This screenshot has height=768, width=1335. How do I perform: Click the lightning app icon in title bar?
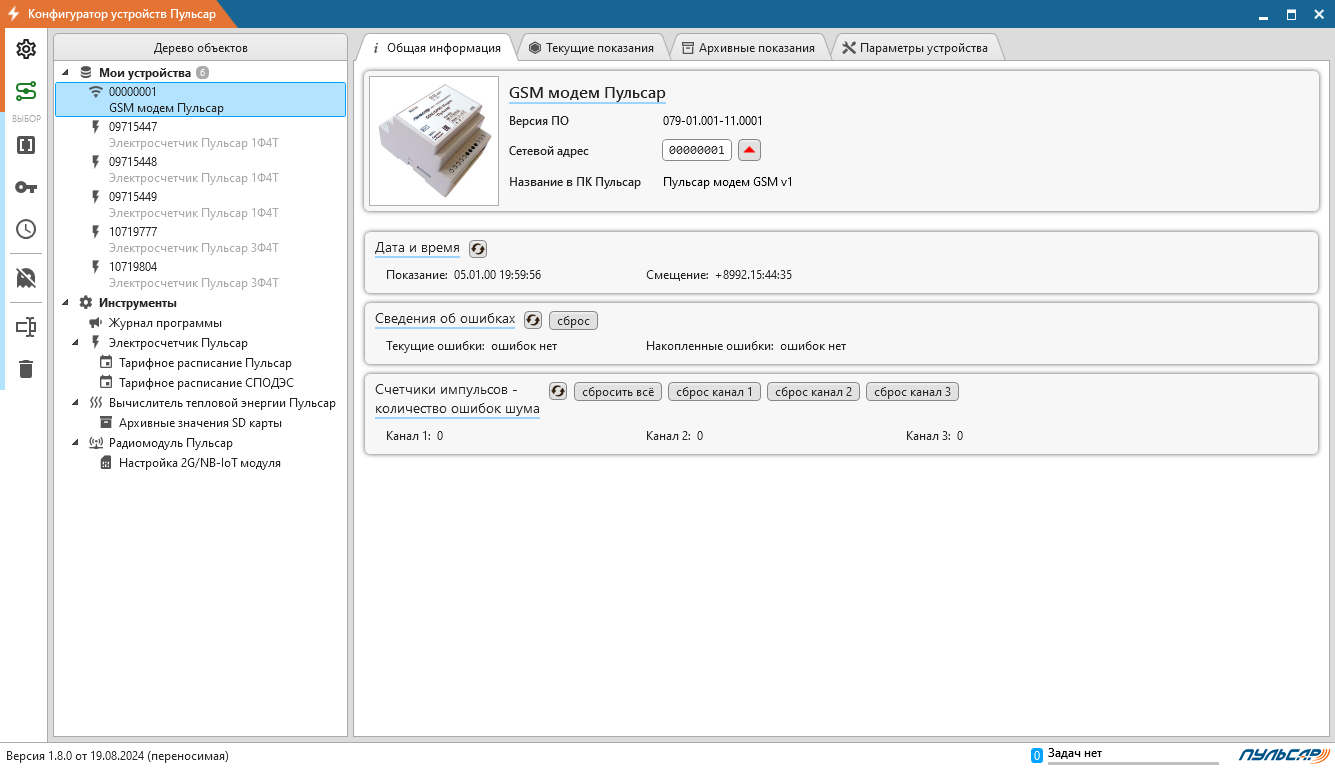[x=14, y=14]
